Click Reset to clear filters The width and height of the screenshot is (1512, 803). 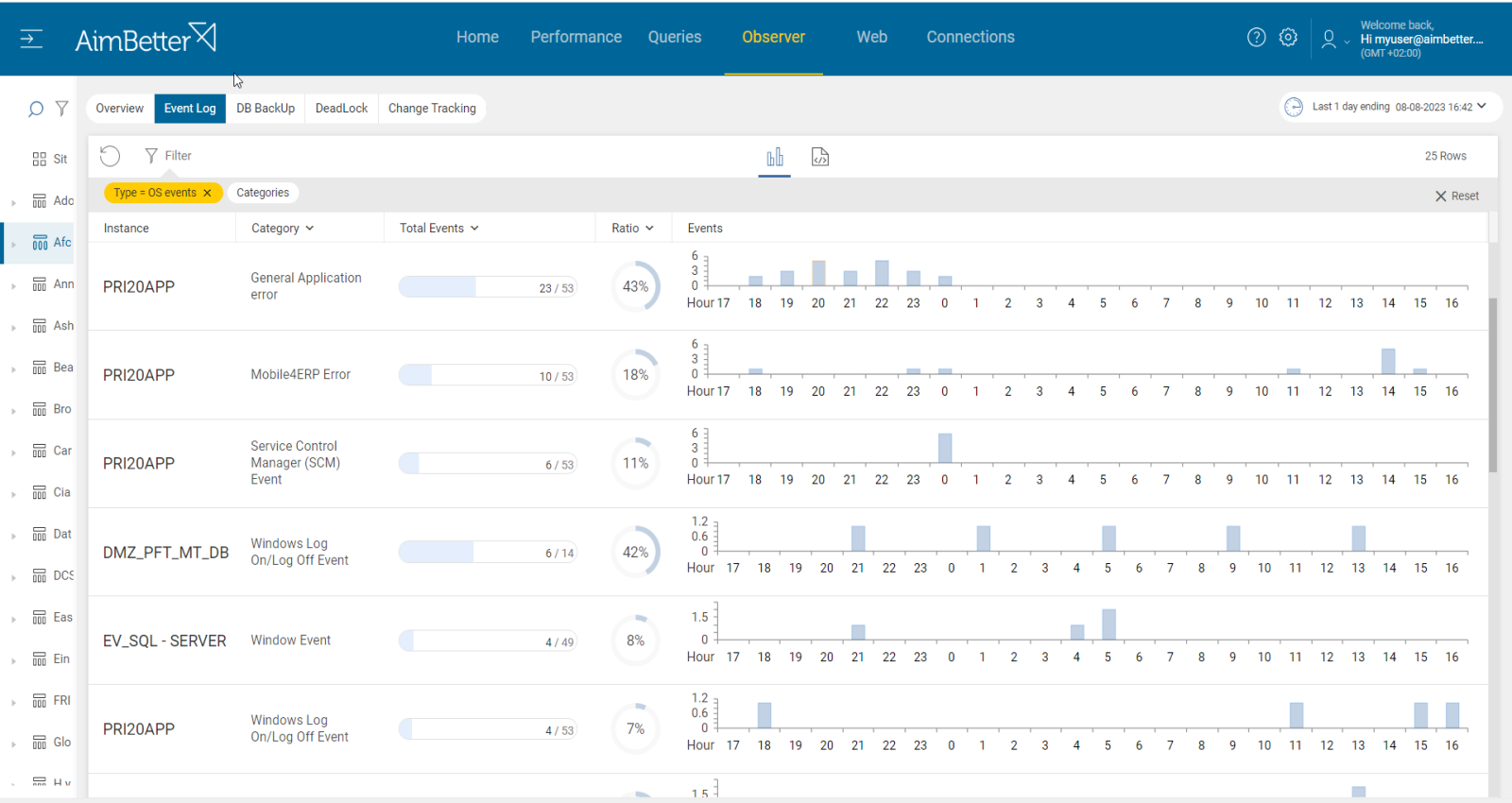click(1457, 196)
